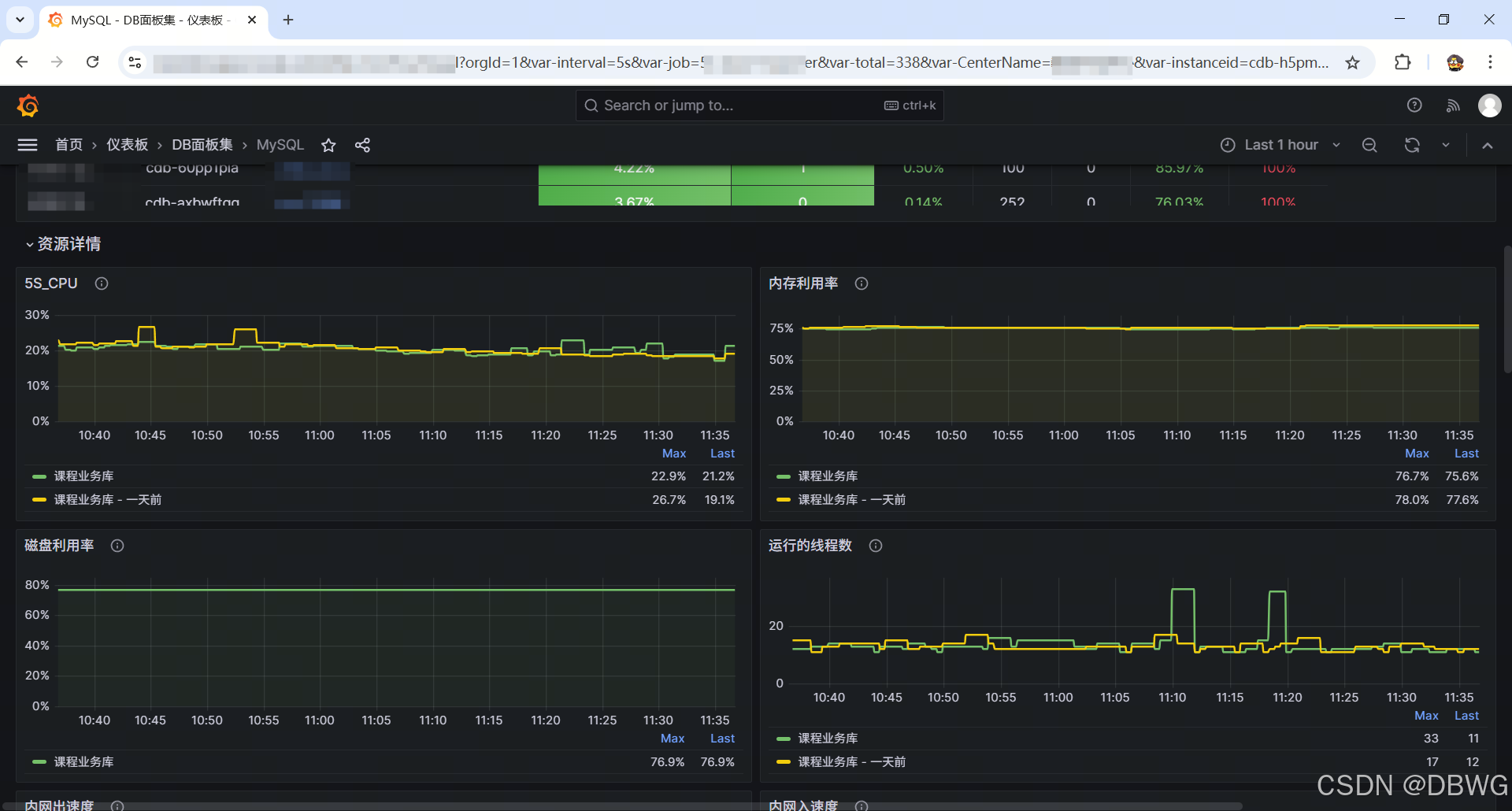Screen dimensions: 1512x811
Task: Open the news RSS feed icon
Action: tap(1453, 106)
